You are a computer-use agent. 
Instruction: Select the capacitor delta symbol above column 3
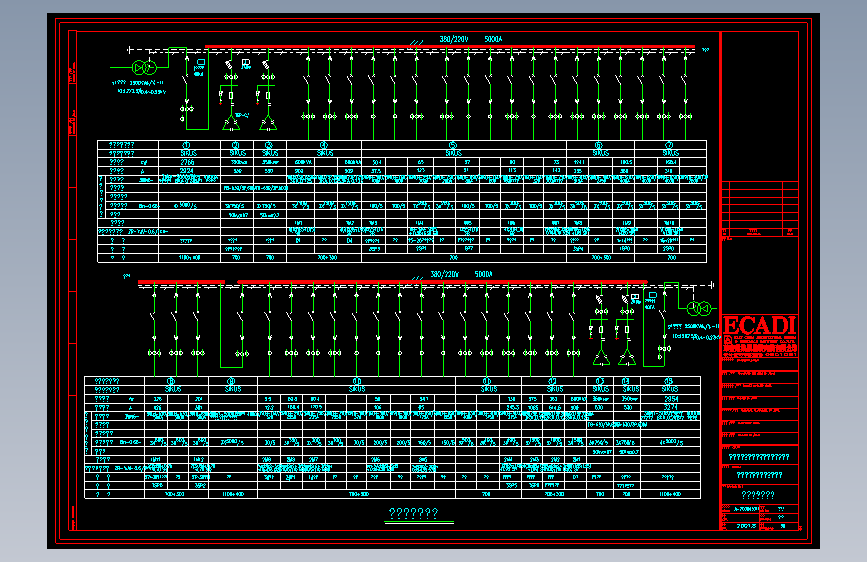point(268,123)
